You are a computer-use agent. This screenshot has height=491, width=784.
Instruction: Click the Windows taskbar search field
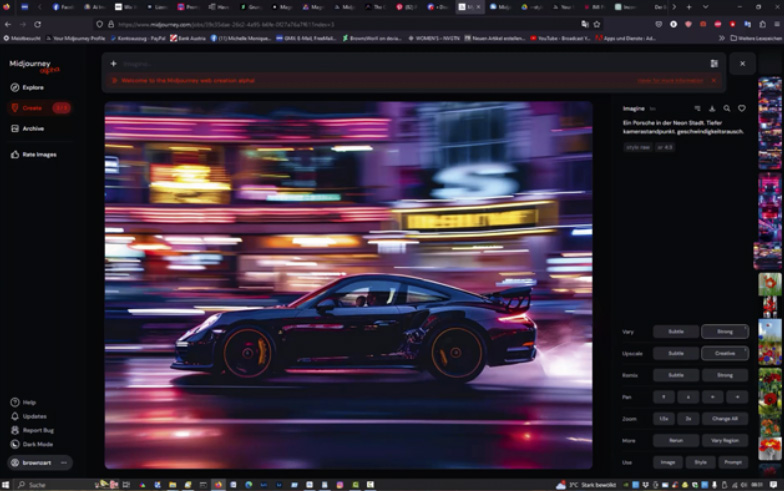pyautogui.click(x=50, y=484)
